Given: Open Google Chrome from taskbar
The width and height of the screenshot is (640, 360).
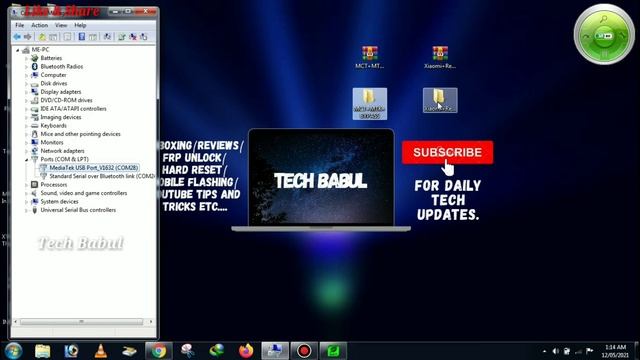Looking at the screenshot, I should 159,351.
